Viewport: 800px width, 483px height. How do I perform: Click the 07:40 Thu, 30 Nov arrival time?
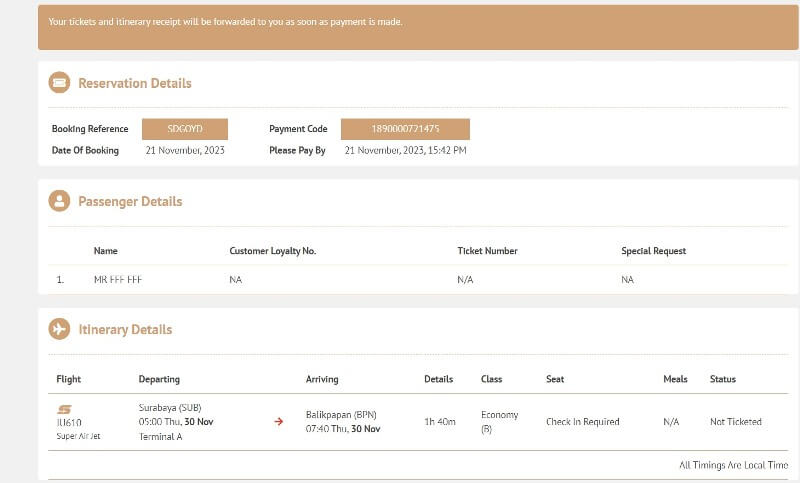(x=343, y=429)
